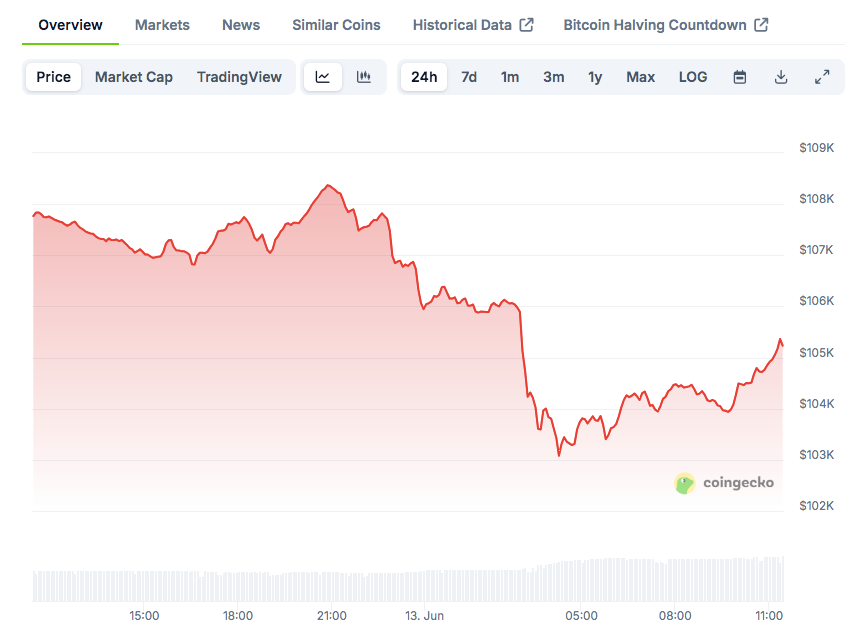Click the price line peak near 21:00

click(327, 186)
